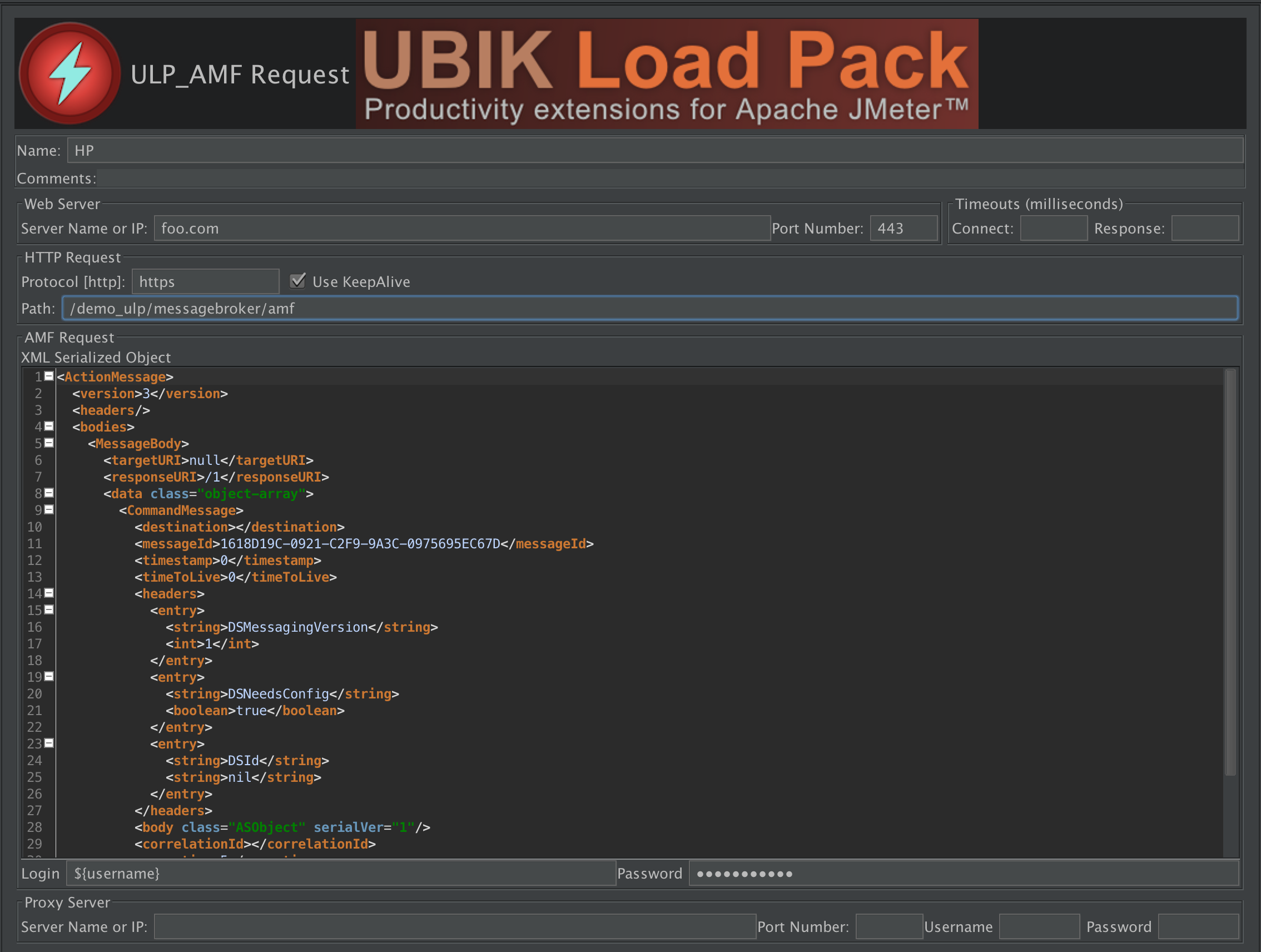Click the Login field with ${username}
The width and height of the screenshot is (1261, 952).
(x=341, y=874)
